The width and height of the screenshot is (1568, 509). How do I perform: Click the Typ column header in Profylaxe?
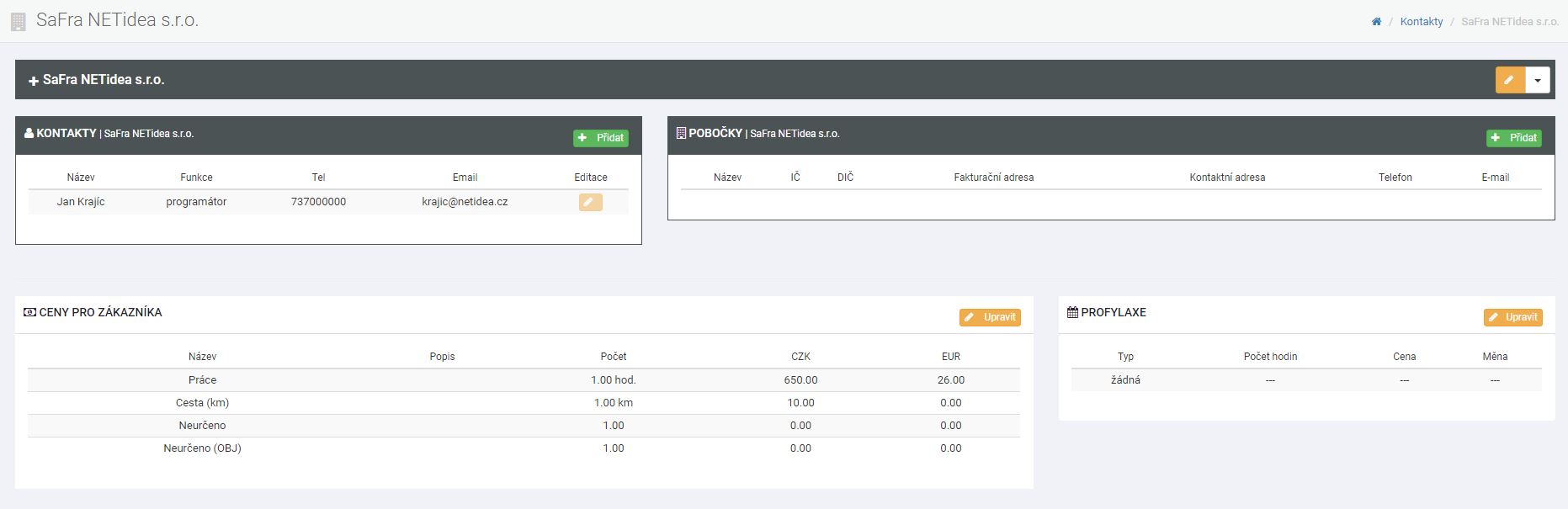[1125, 357]
